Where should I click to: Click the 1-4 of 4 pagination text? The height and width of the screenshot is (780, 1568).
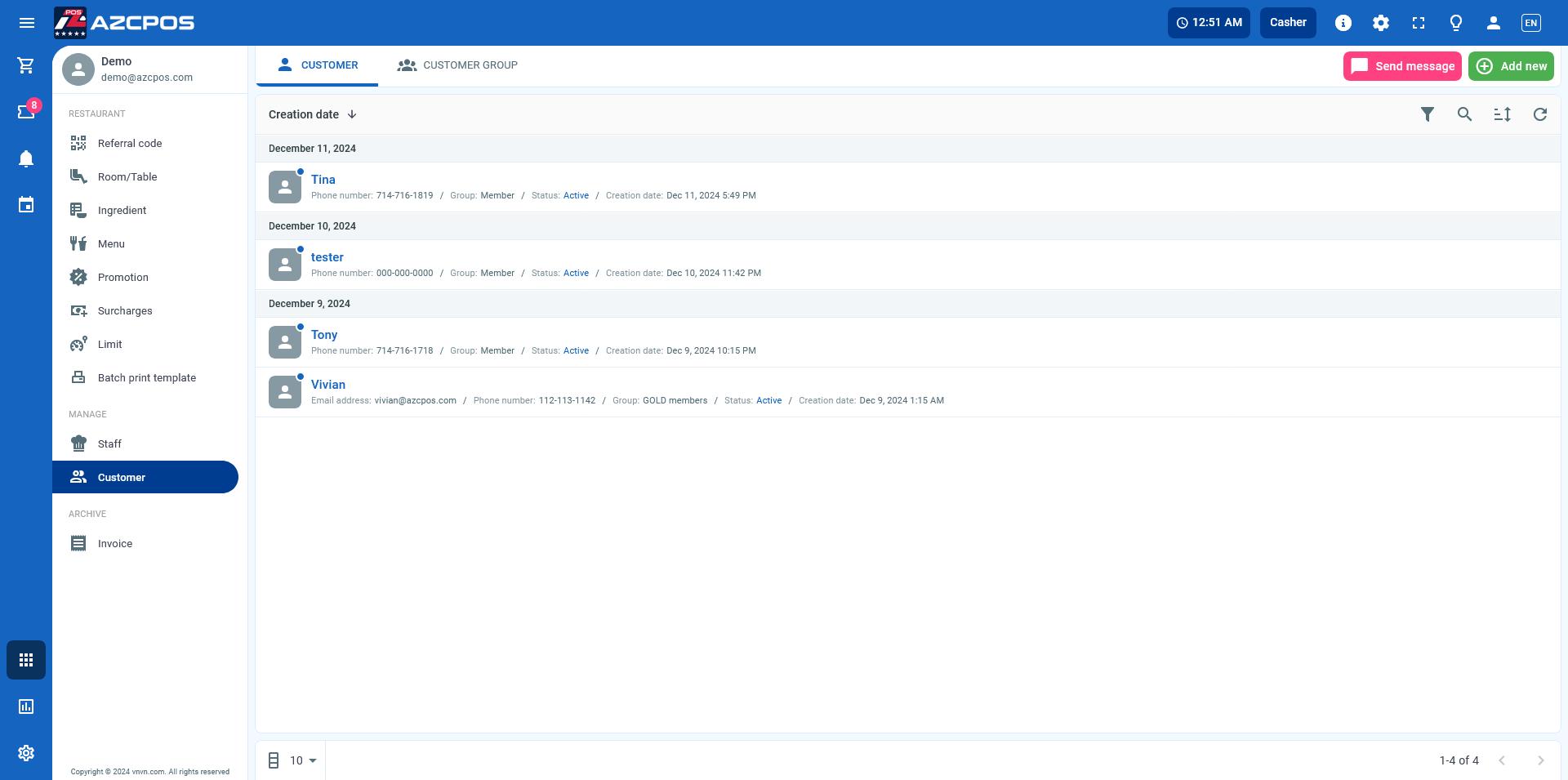[1459, 760]
